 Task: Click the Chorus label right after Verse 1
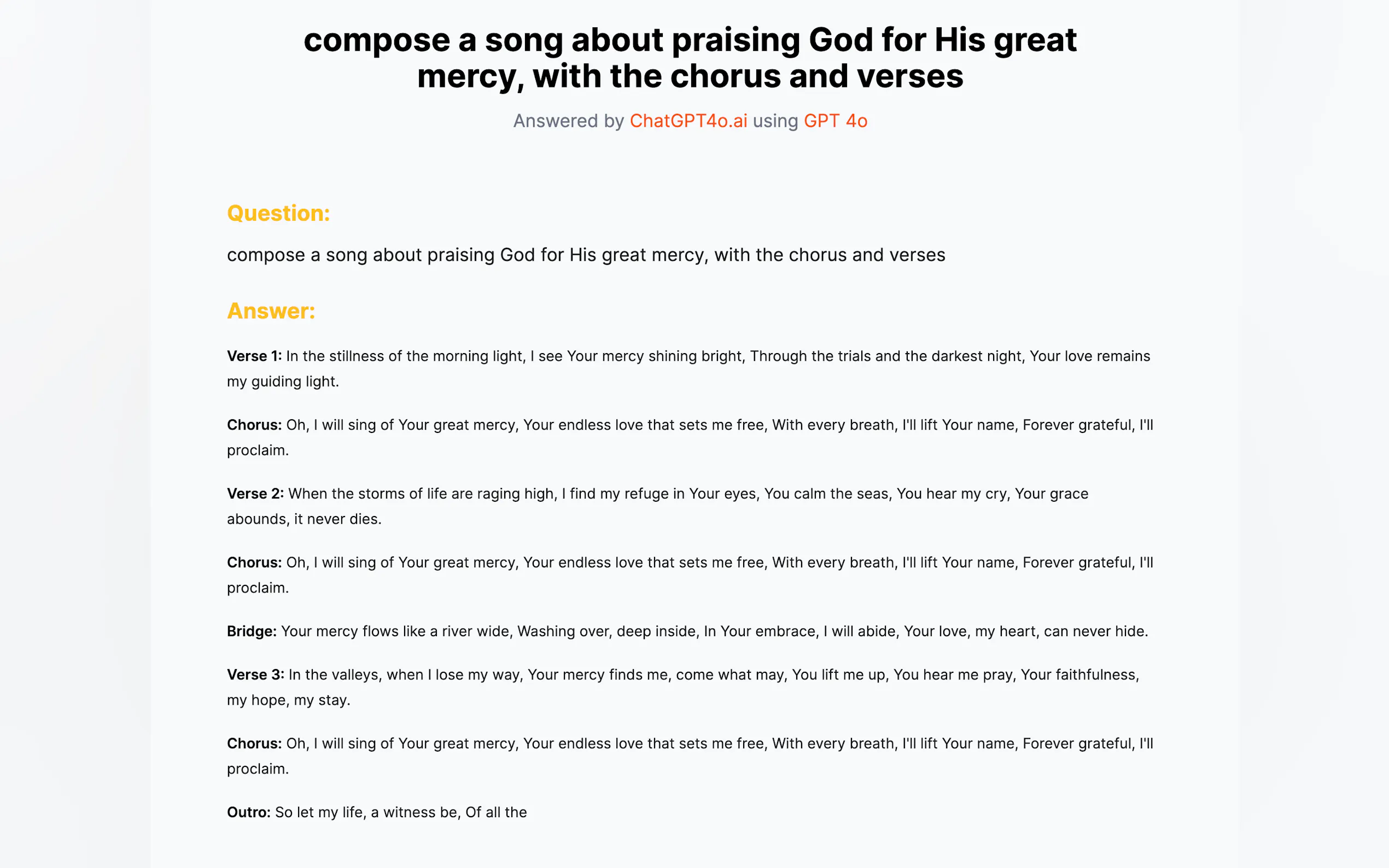254,425
